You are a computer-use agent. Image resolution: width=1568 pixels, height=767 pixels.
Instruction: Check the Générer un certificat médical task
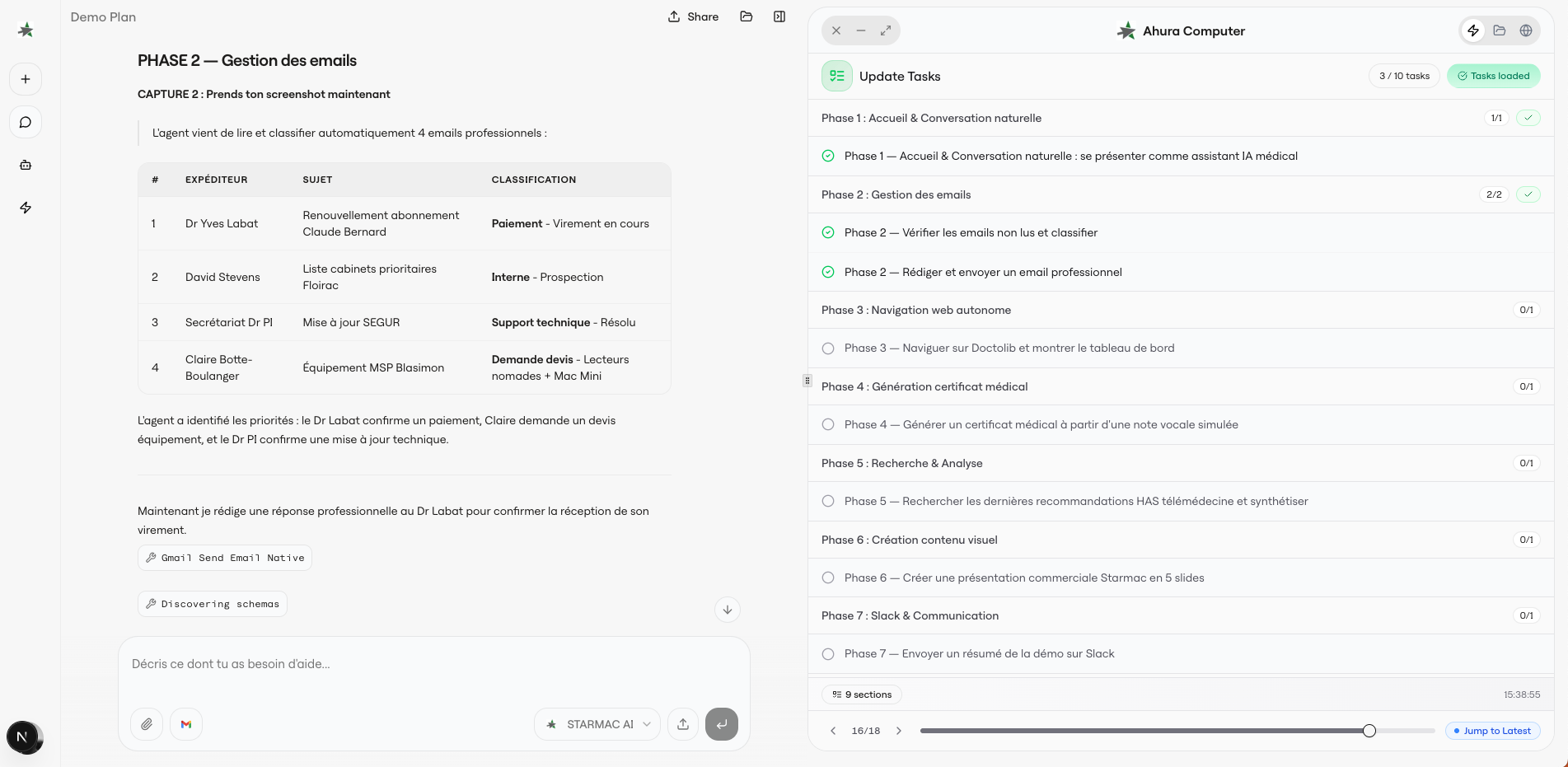click(828, 424)
